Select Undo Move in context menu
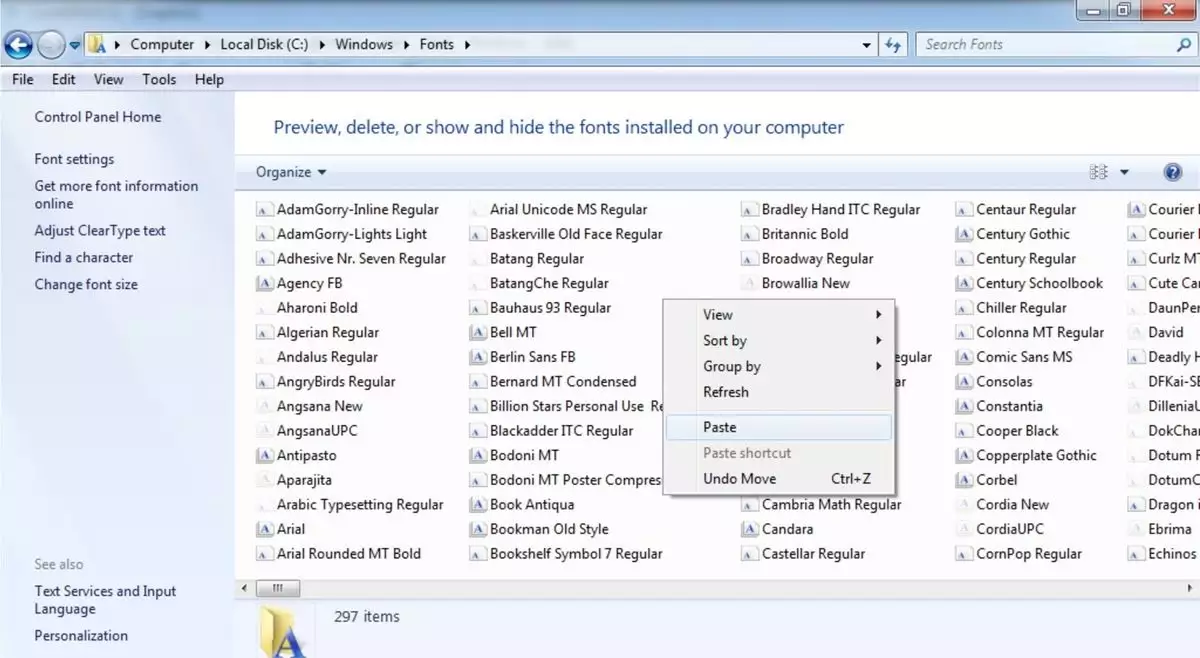Viewport: 1200px width, 658px height. (x=739, y=479)
